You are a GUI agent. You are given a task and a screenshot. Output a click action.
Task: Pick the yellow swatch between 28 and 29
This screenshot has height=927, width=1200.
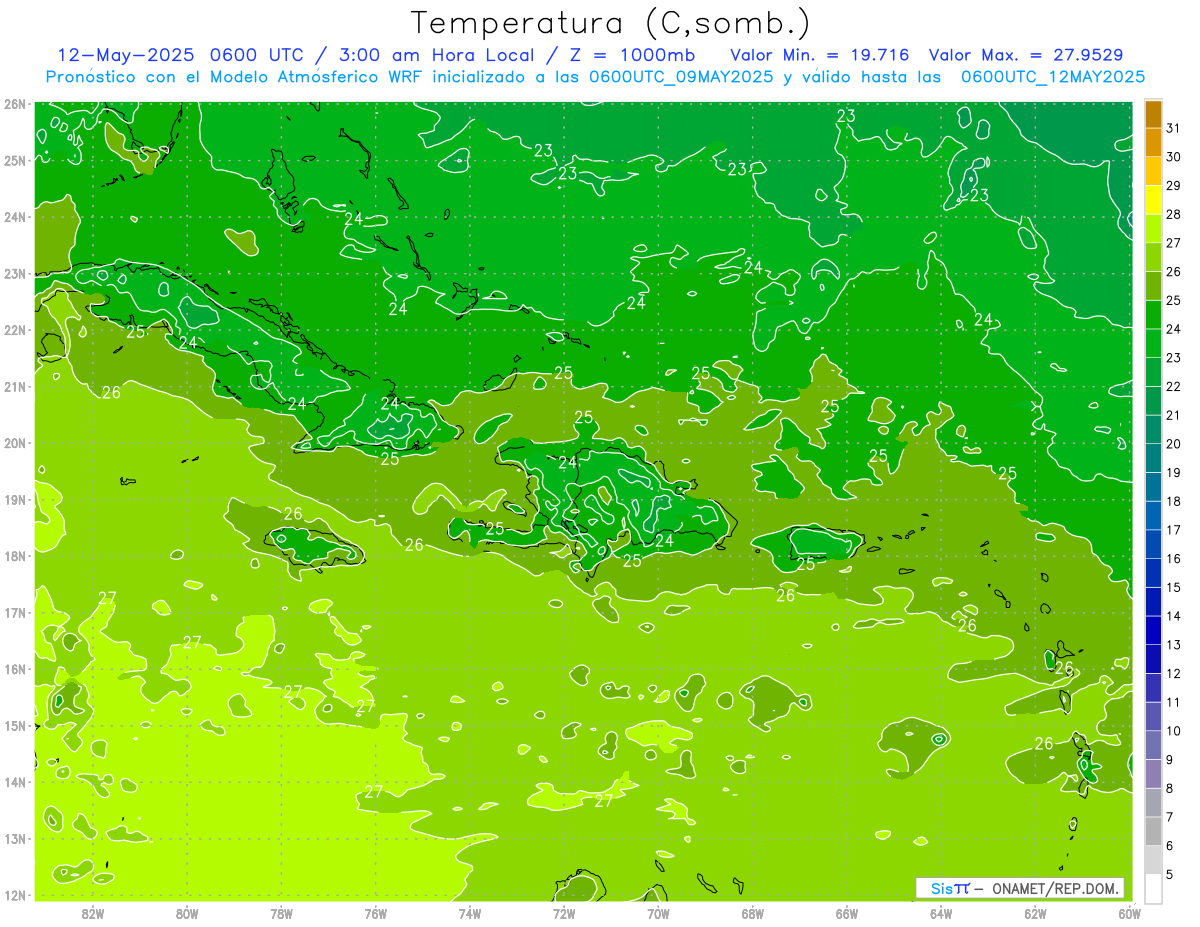(1154, 200)
